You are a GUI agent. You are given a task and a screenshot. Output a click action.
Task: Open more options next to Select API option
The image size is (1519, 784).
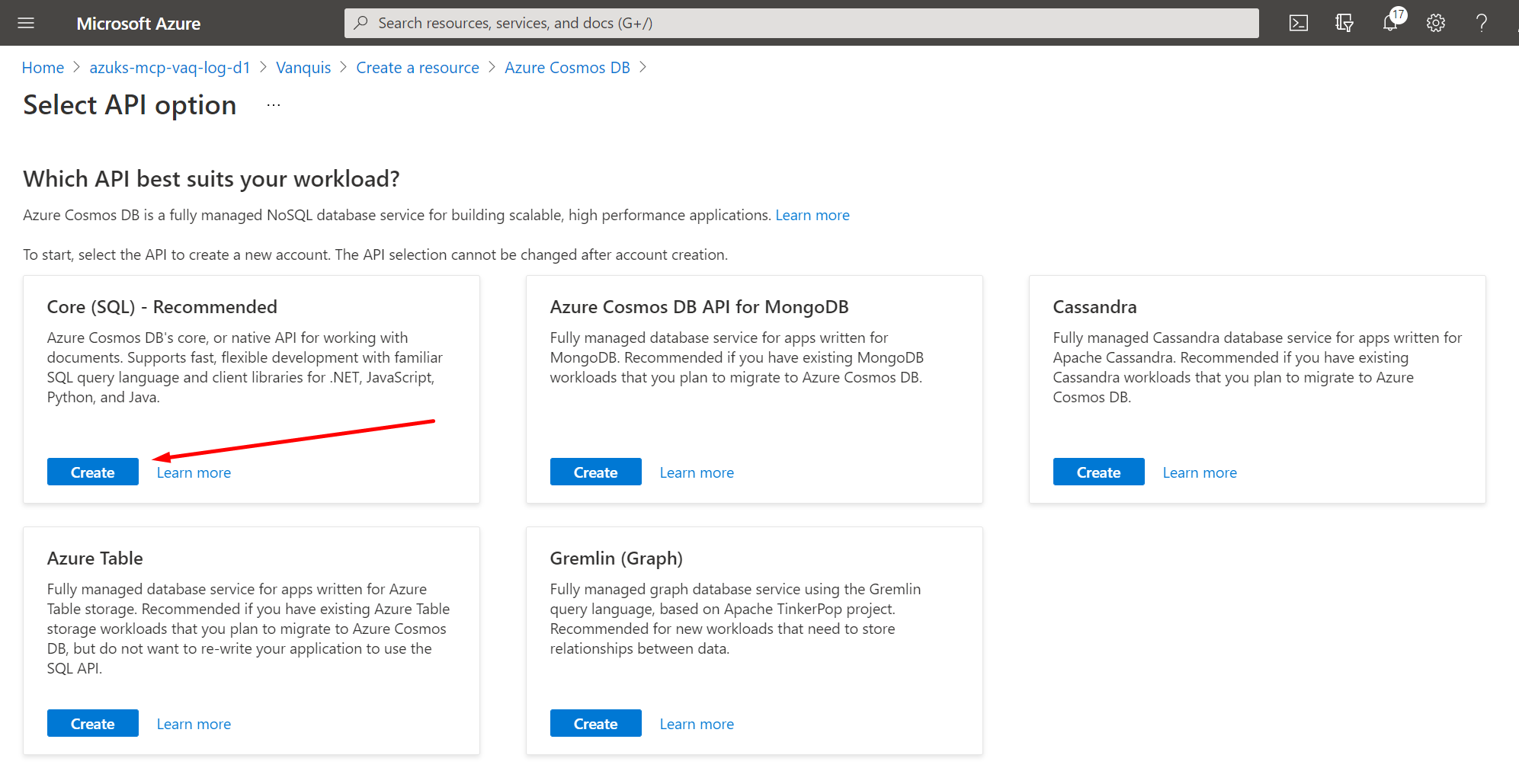pos(272,104)
